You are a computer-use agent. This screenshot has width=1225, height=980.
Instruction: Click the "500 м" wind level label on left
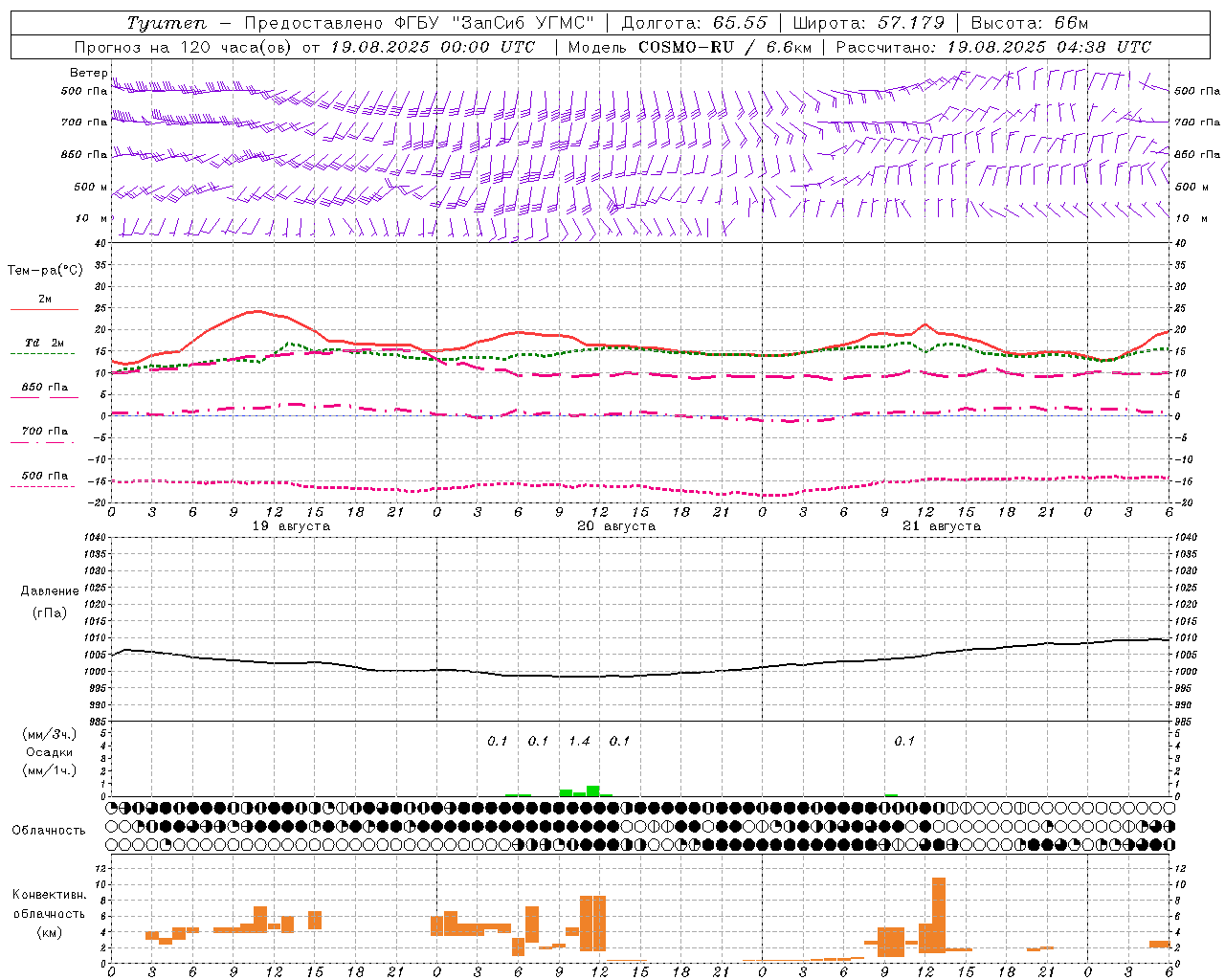coord(91,187)
